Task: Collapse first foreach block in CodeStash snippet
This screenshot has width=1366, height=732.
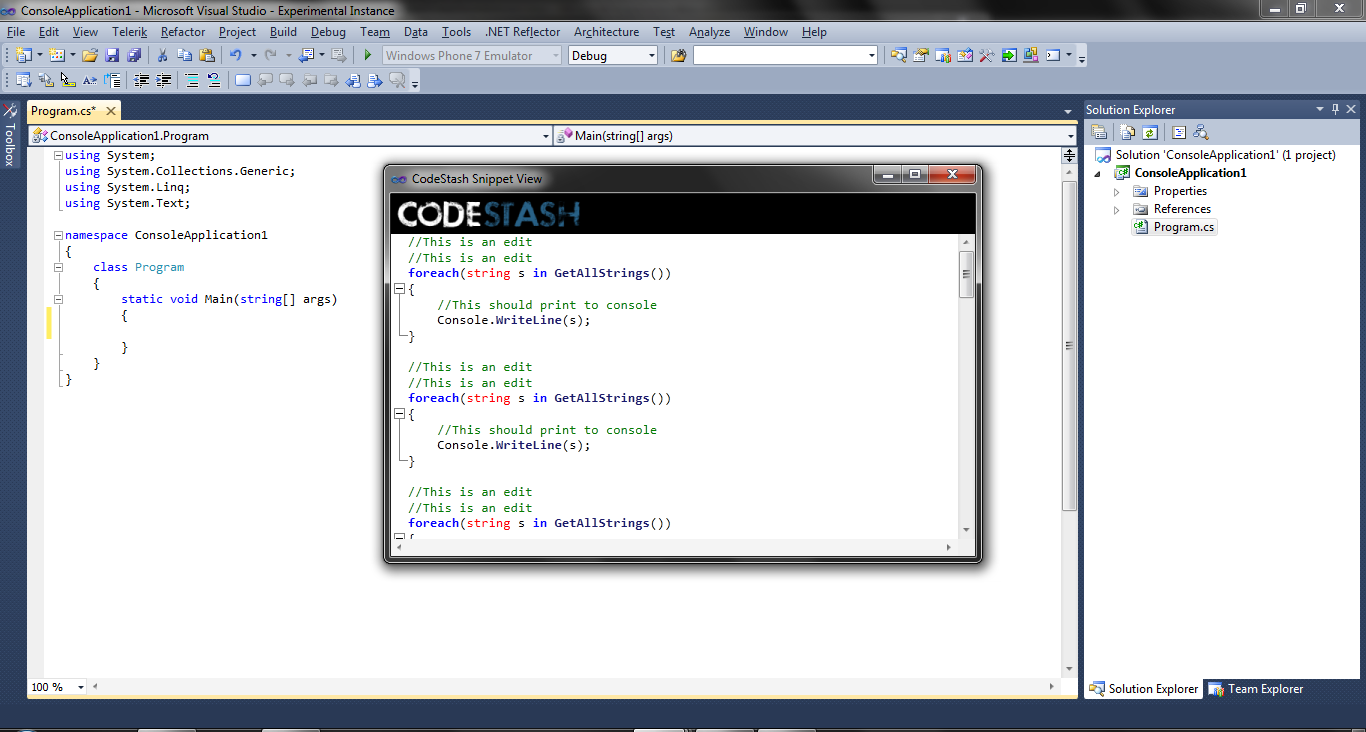Action: (x=398, y=289)
